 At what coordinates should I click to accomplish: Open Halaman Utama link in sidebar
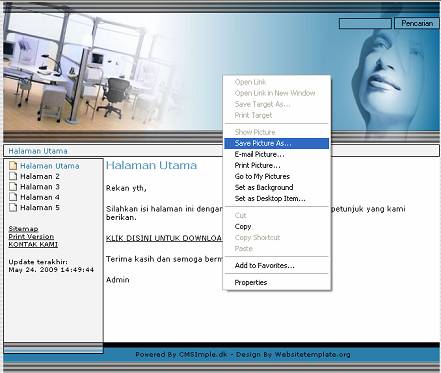[x=50, y=166]
